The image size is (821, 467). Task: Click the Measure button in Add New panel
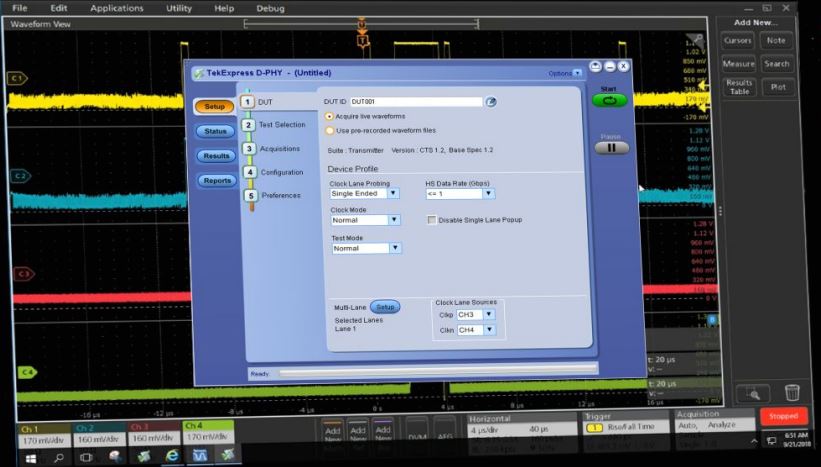[x=738, y=64]
